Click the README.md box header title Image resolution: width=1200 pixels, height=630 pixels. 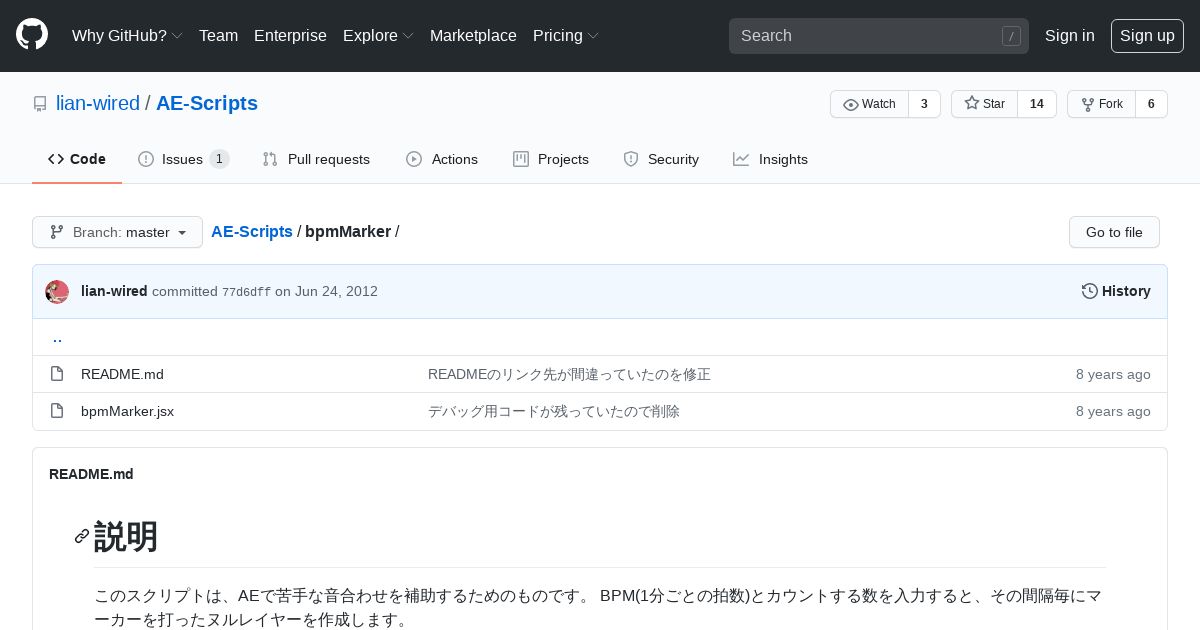point(91,474)
